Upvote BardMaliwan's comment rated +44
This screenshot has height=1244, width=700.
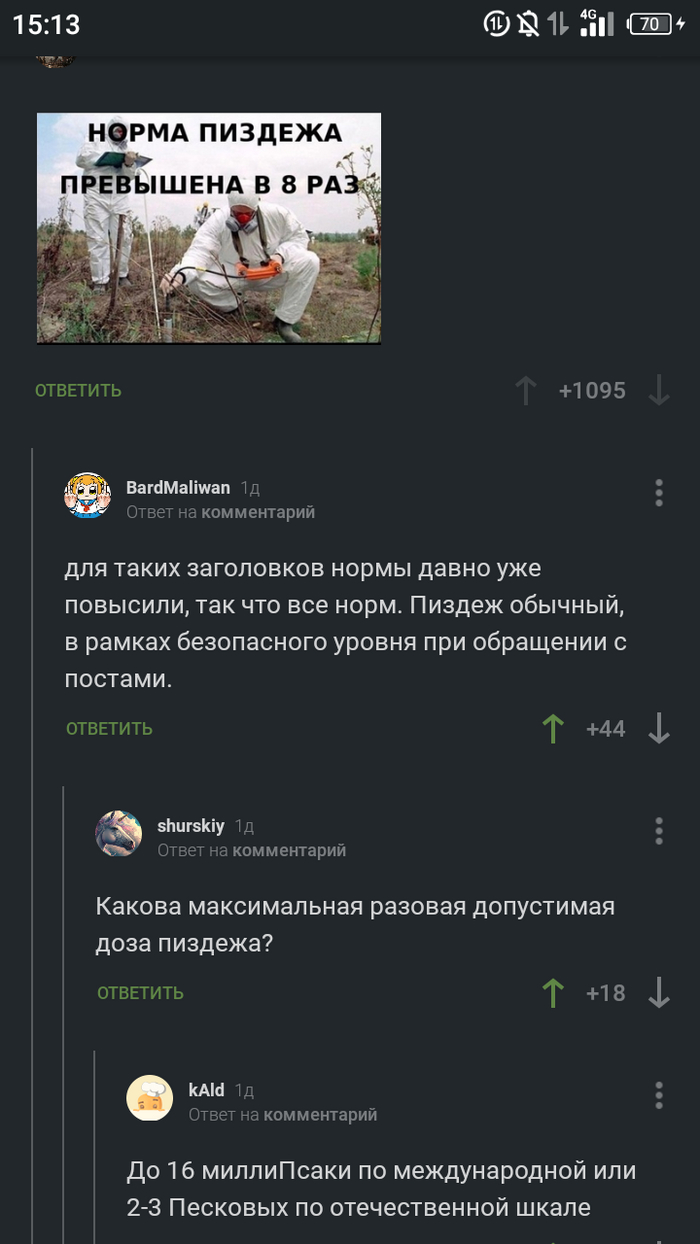pos(553,729)
